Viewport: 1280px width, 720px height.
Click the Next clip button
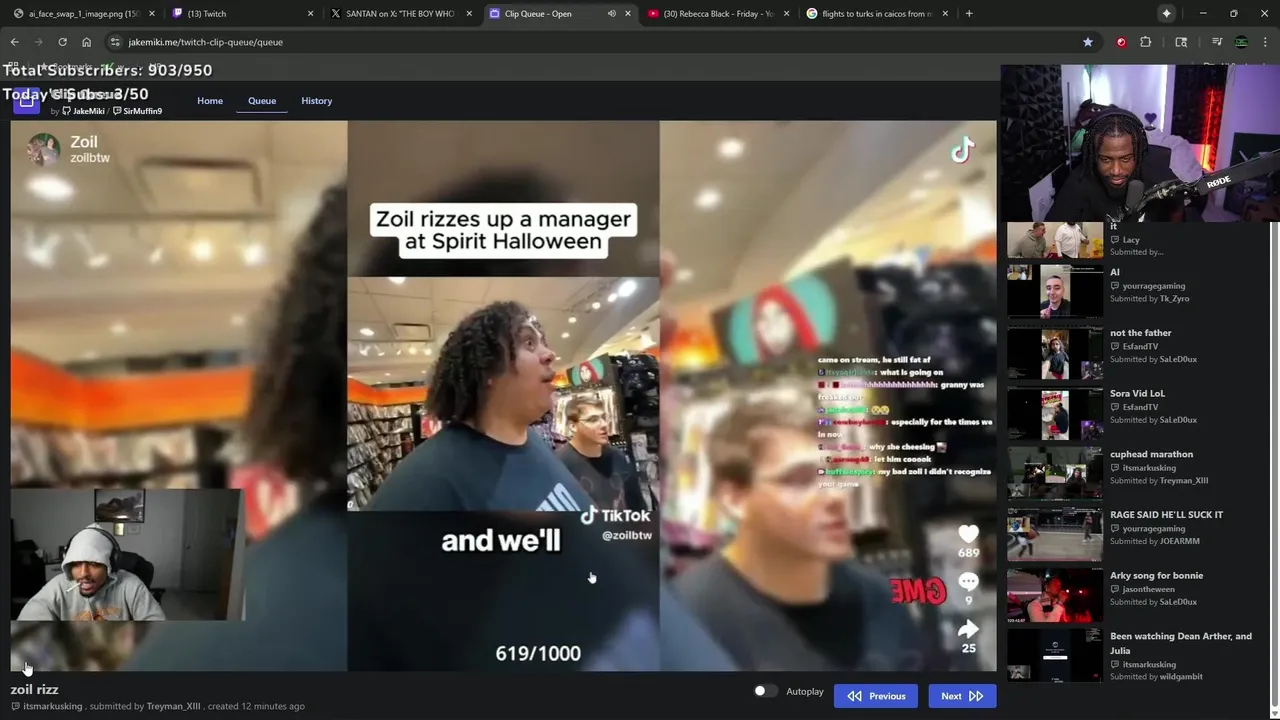[x=962, y=696]
